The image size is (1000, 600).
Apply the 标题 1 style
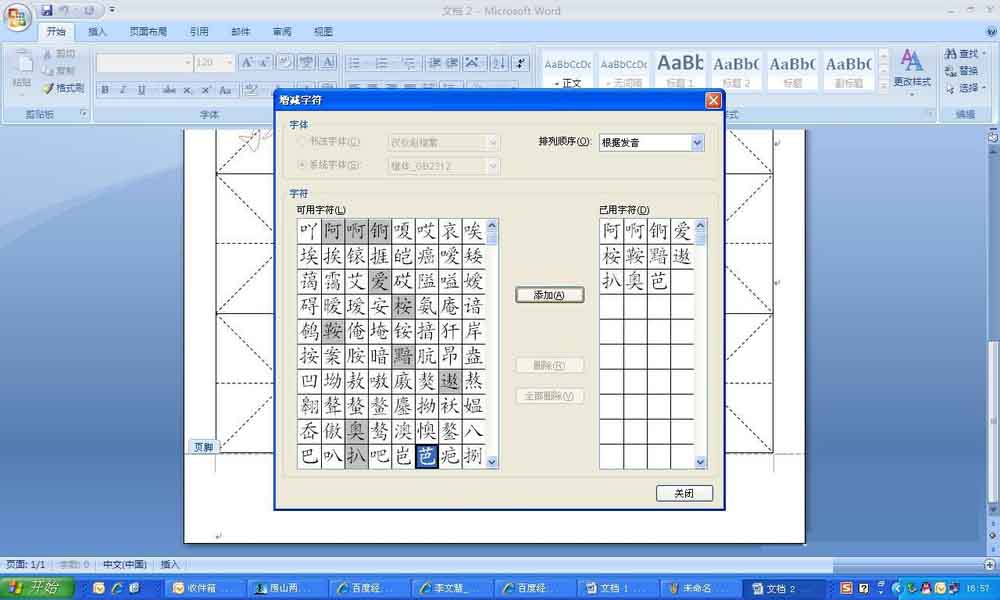pos(680,70)
